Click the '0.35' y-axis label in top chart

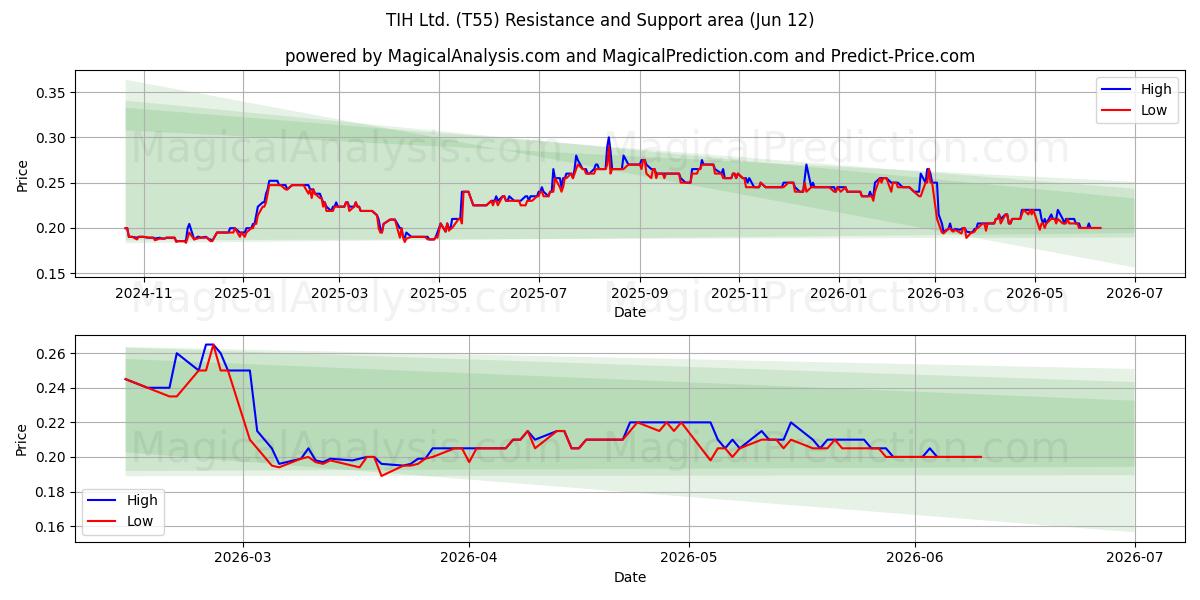[x=52, y=93]
